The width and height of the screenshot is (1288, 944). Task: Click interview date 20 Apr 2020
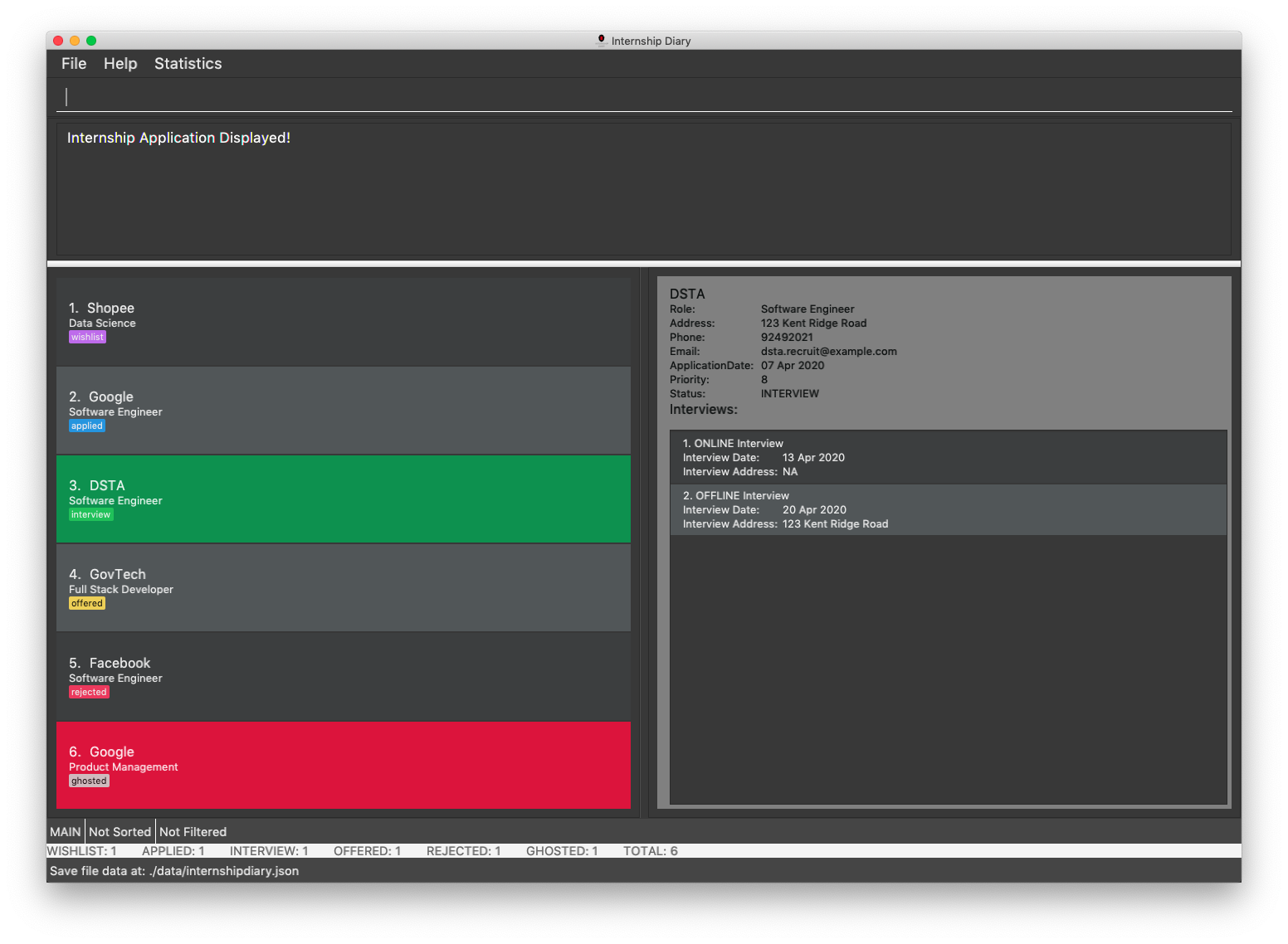pyautogui.click(x=814, y=510)
